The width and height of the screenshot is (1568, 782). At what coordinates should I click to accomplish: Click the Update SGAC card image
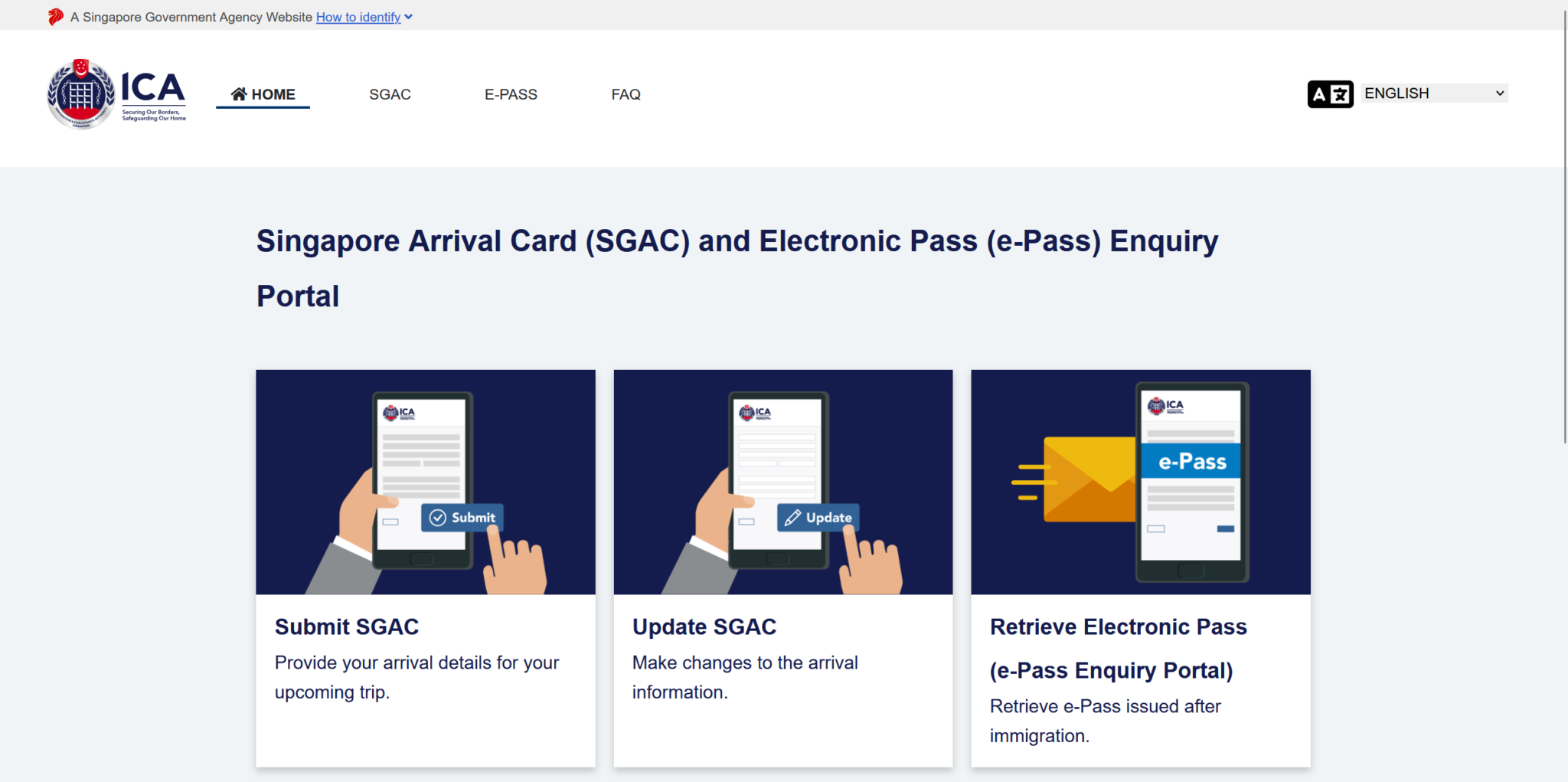tap(782, 482)
